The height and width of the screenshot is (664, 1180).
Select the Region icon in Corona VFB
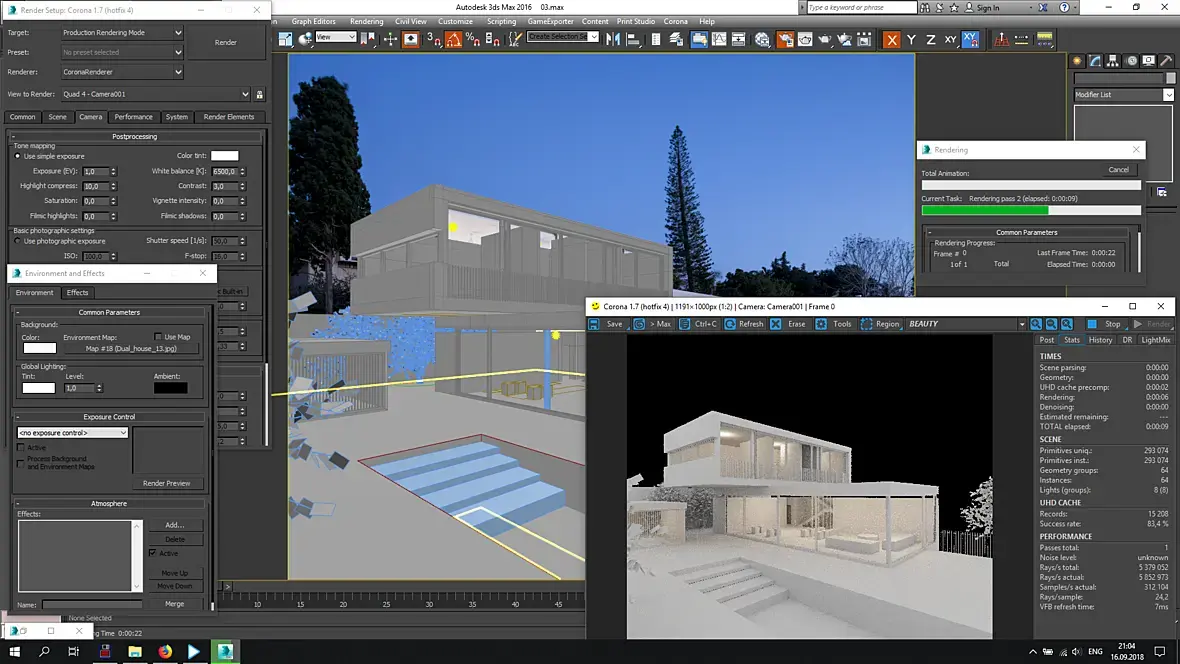pos(866,324)
